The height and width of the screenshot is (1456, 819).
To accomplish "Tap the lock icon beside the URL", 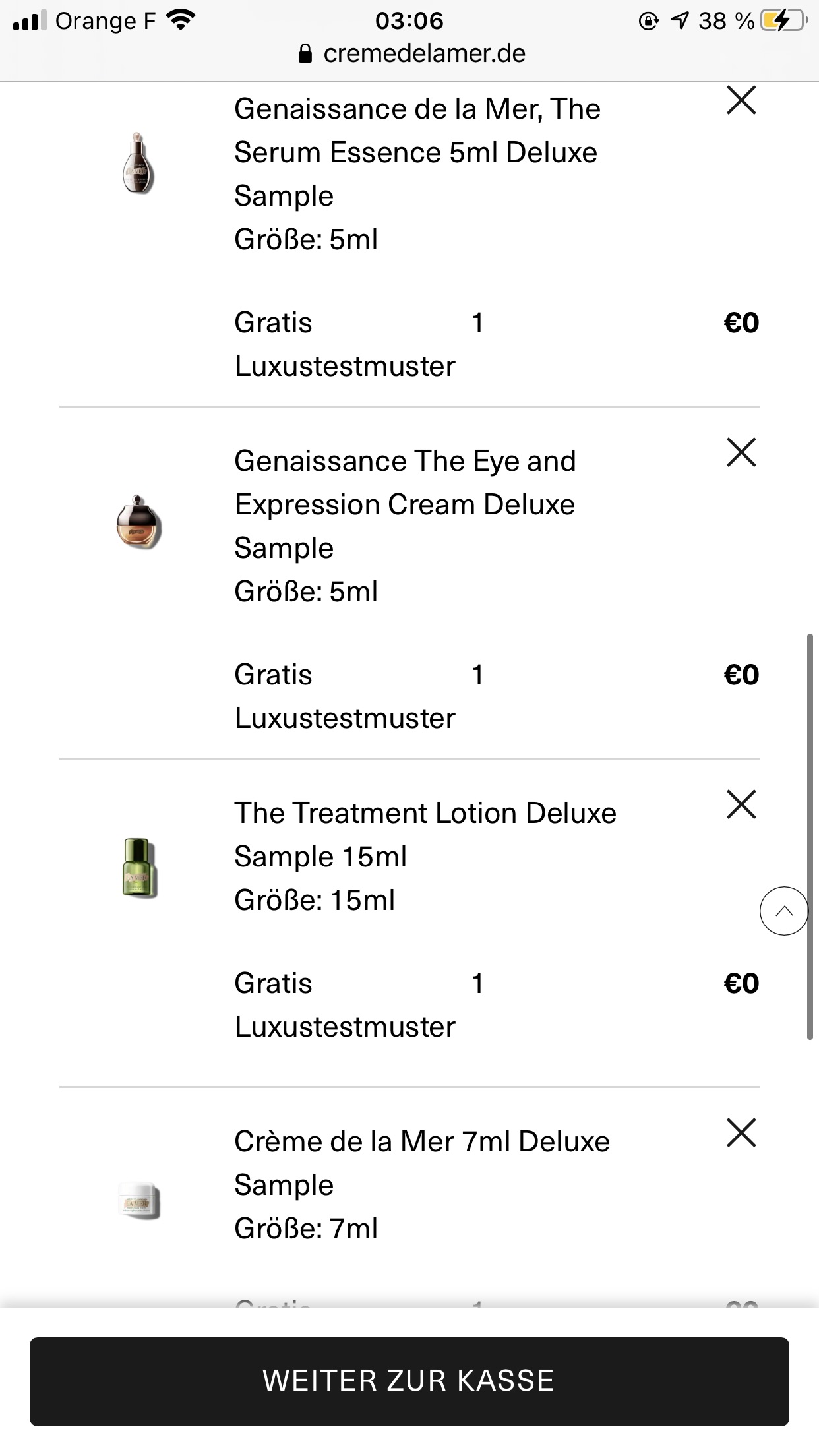I will point(305,53).
